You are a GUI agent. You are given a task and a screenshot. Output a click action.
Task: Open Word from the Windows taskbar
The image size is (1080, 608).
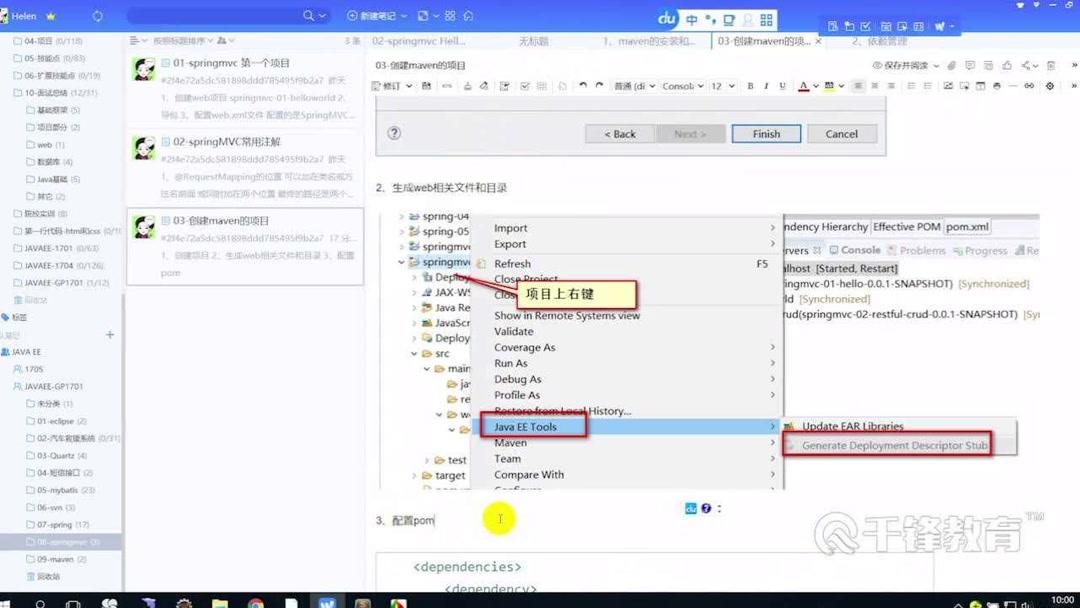pos(327,601)
